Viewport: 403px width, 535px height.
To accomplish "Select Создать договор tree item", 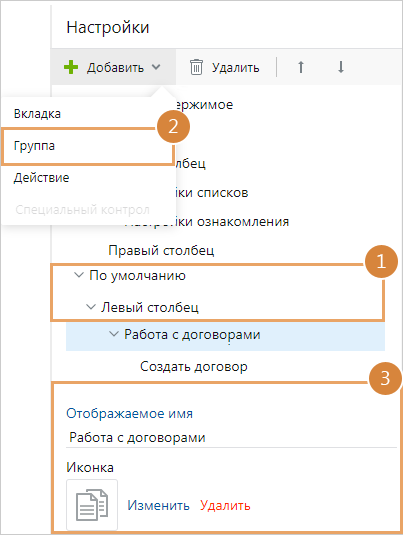I will tap(194, 366).
